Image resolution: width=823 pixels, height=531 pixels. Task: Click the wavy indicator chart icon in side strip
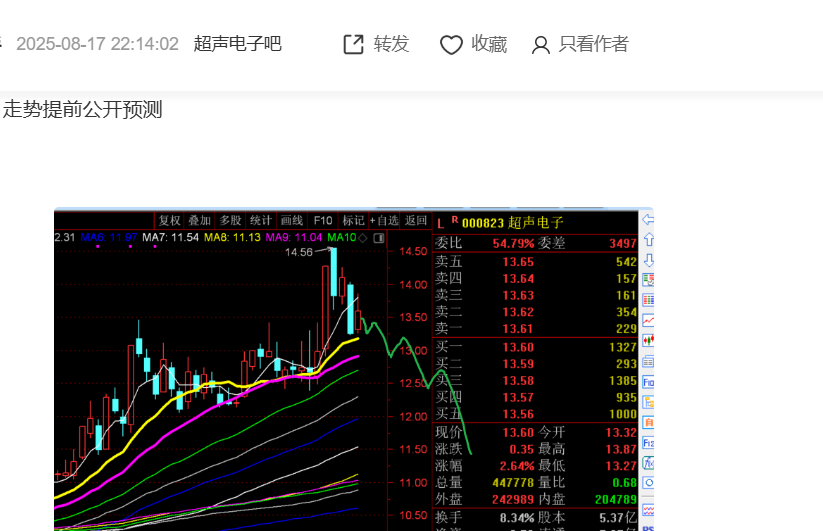tap(648, 509)
